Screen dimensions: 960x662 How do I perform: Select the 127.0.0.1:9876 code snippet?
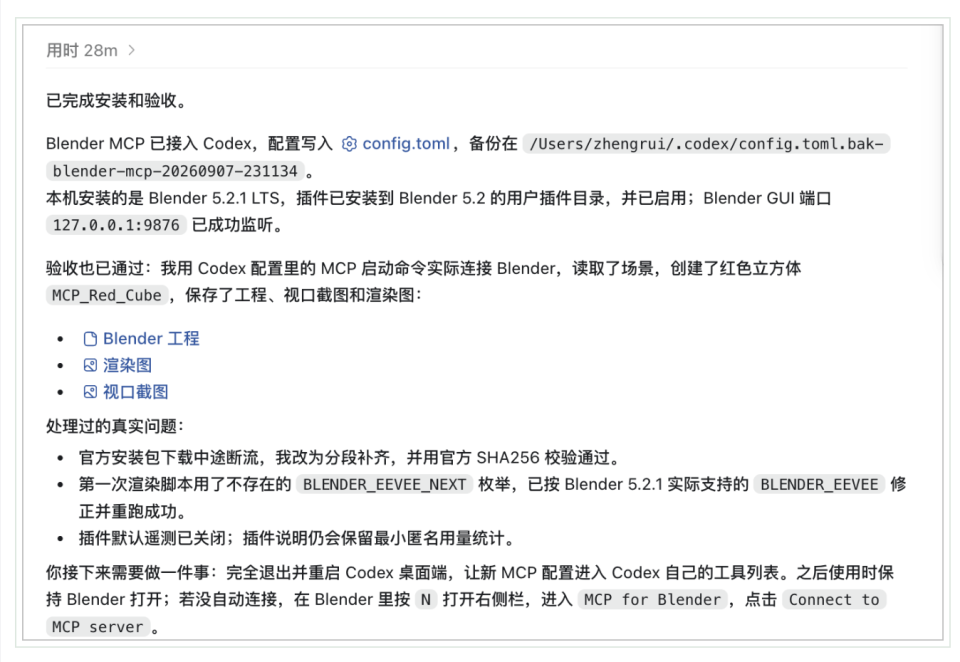point(116,225)
